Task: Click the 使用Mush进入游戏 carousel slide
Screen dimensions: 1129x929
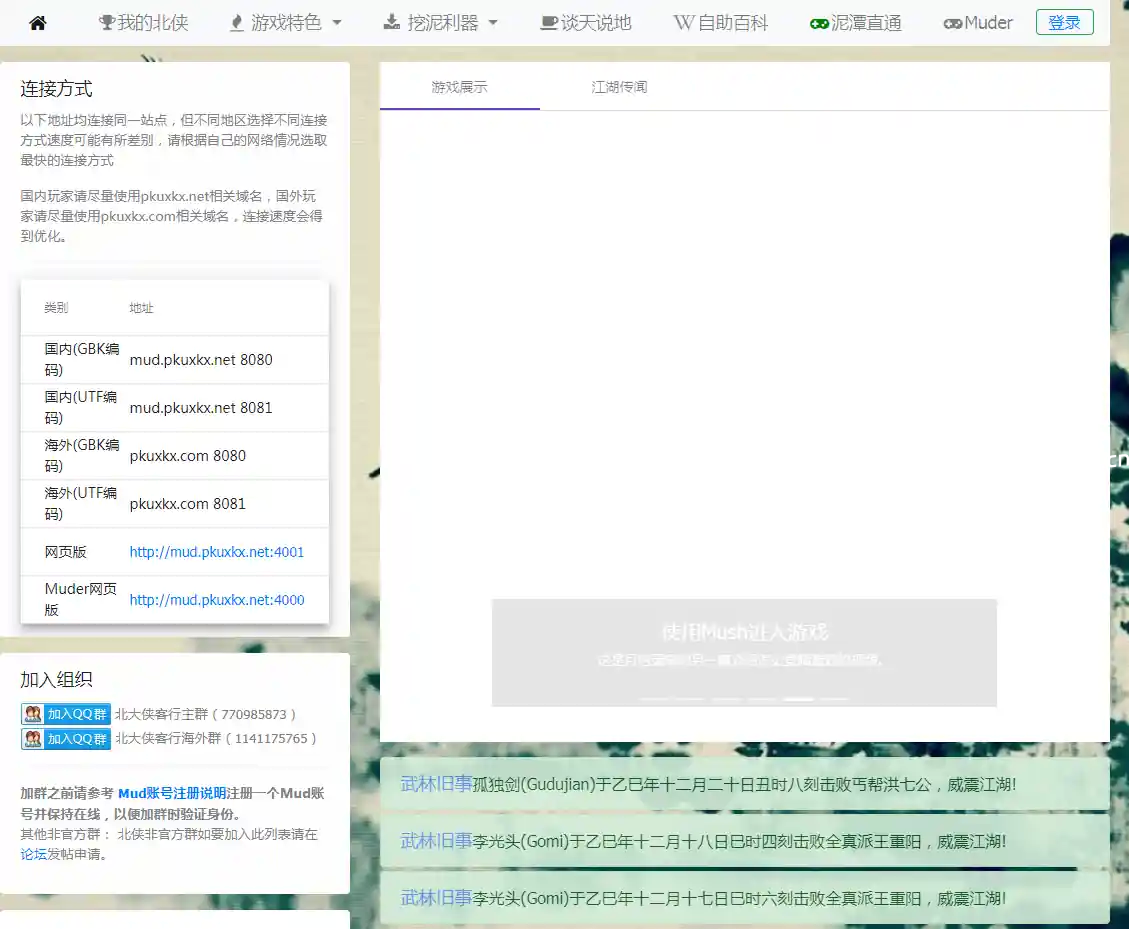Action: pos(744,640)
